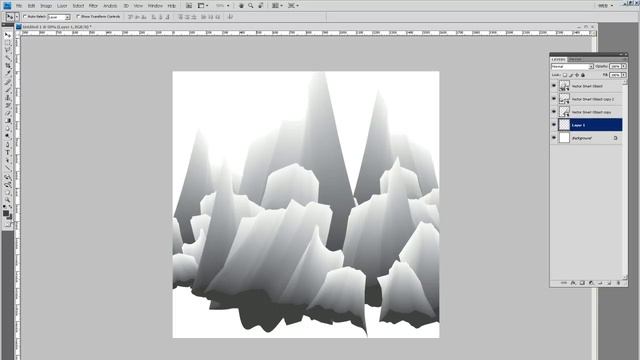The width and height of the screenshot is (640, 360).
Task: Click the foreground color swatch in the toolbox
Action: (x=6, y=213)
